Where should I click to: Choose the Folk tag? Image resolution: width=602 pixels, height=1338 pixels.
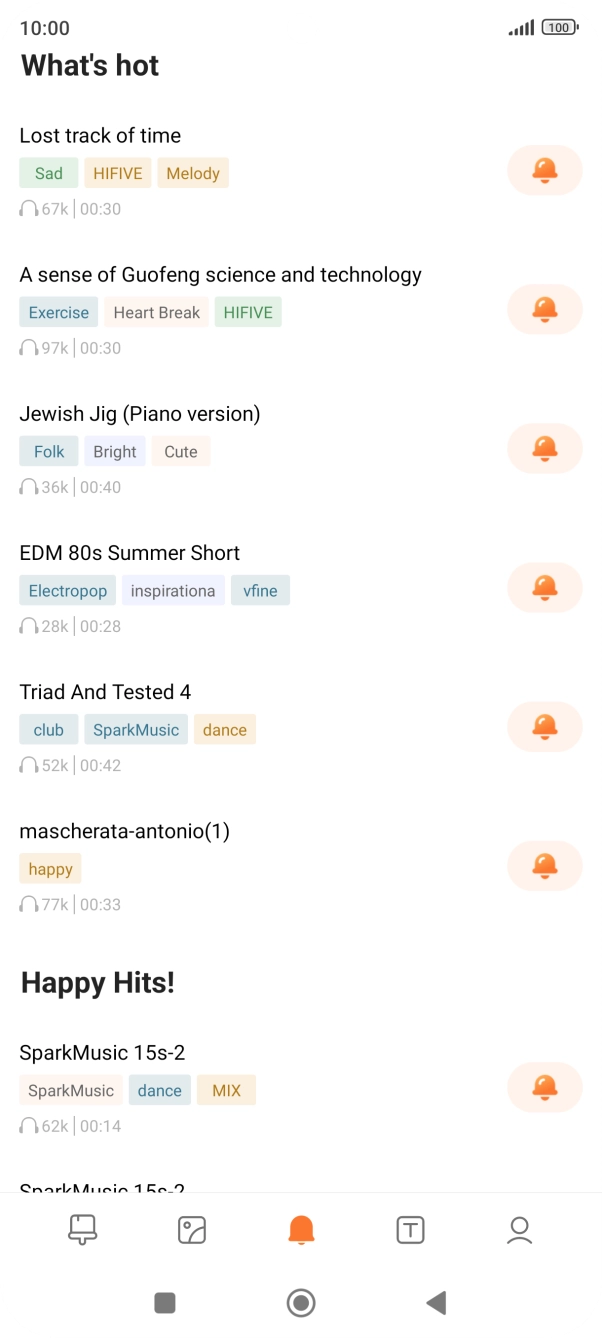click(49, 451)
